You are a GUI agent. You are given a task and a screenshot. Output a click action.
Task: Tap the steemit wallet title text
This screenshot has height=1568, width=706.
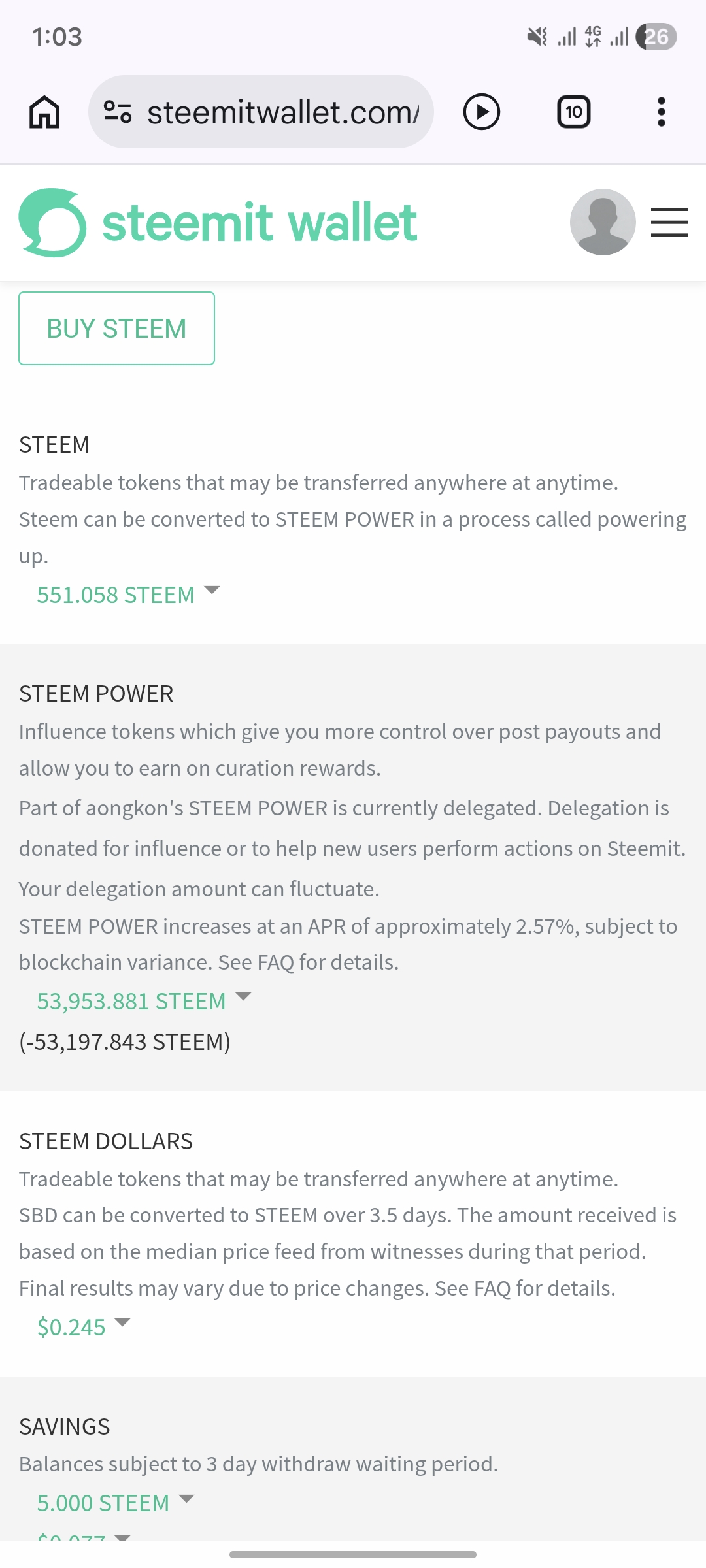pos(260,222)
